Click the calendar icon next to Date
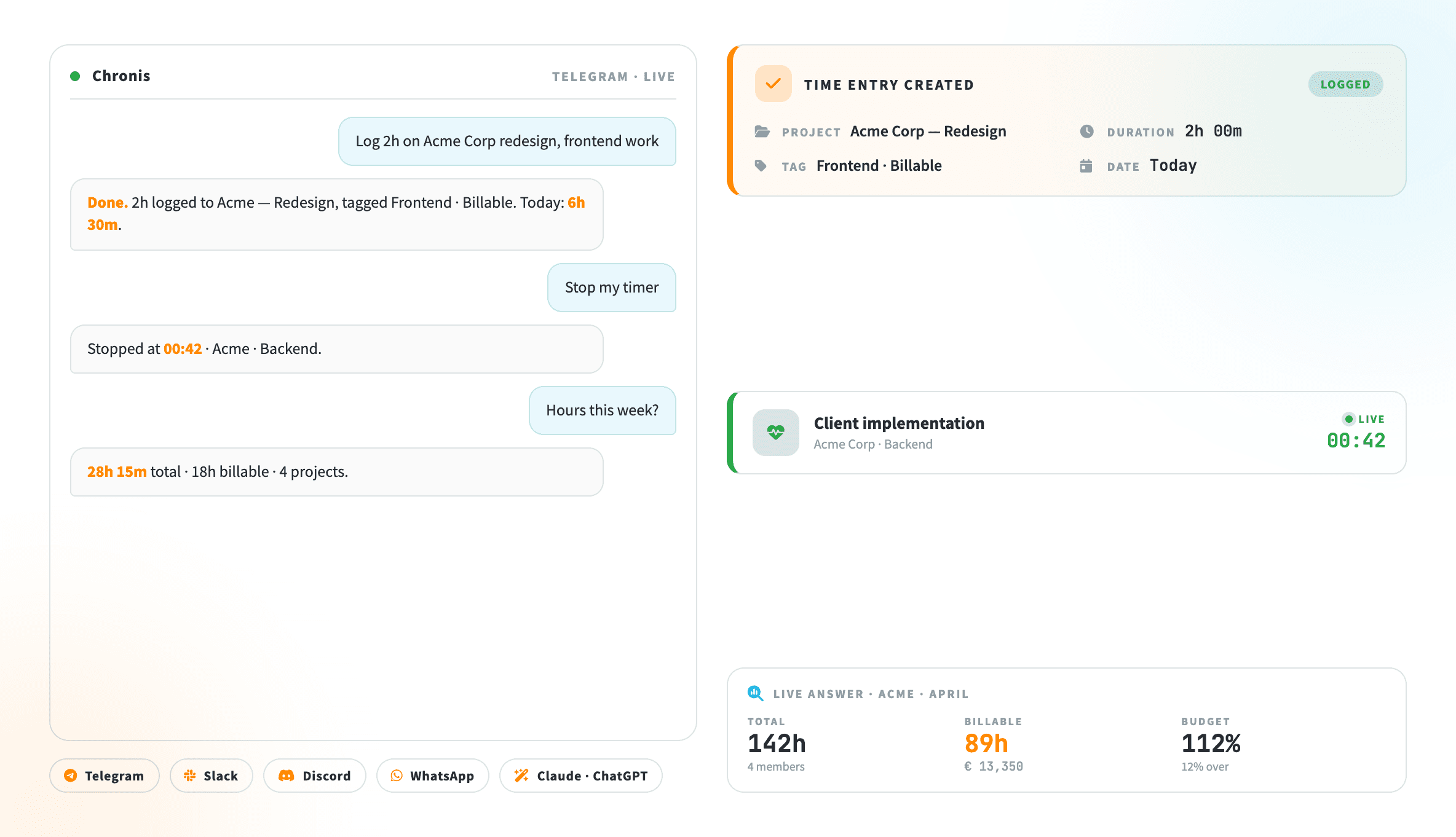Viewport: 1456px width, 837px height. (1086, 166)
